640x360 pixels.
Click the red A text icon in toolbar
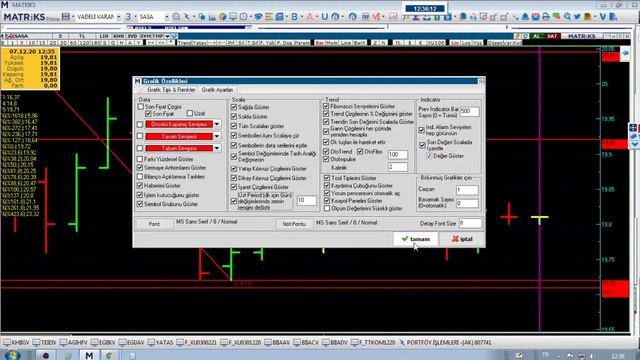pyautogui.click(x=309, y=17)
